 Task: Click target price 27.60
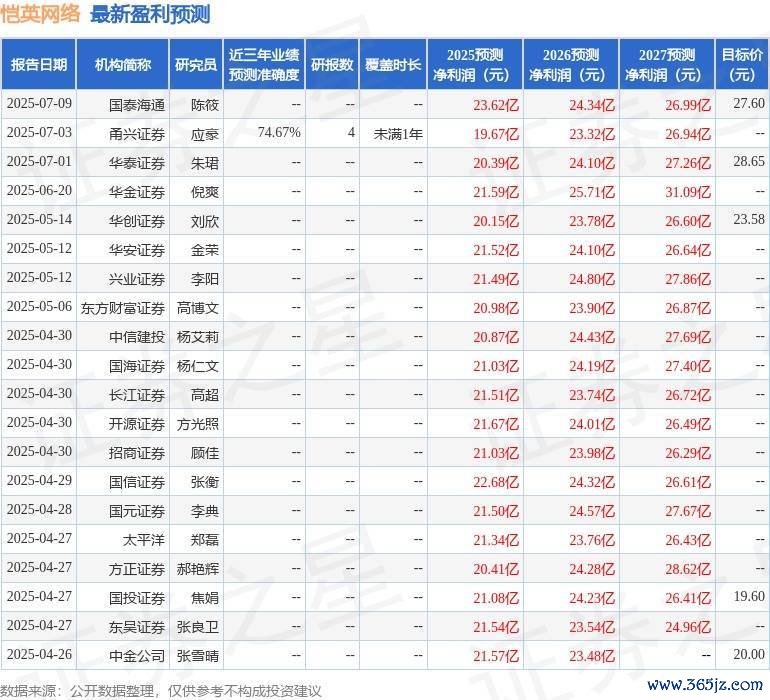click(x=749, y=103)
